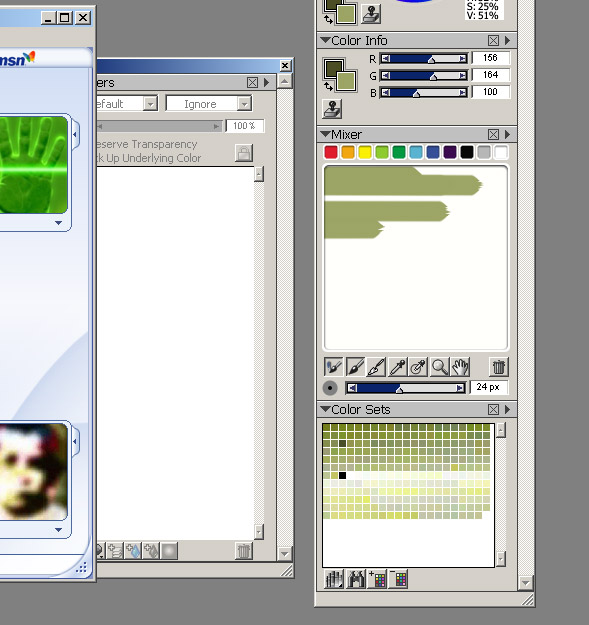Click the B slider in Color Info
The width and height of the screenshot is (589, 625).
point(424,93)
